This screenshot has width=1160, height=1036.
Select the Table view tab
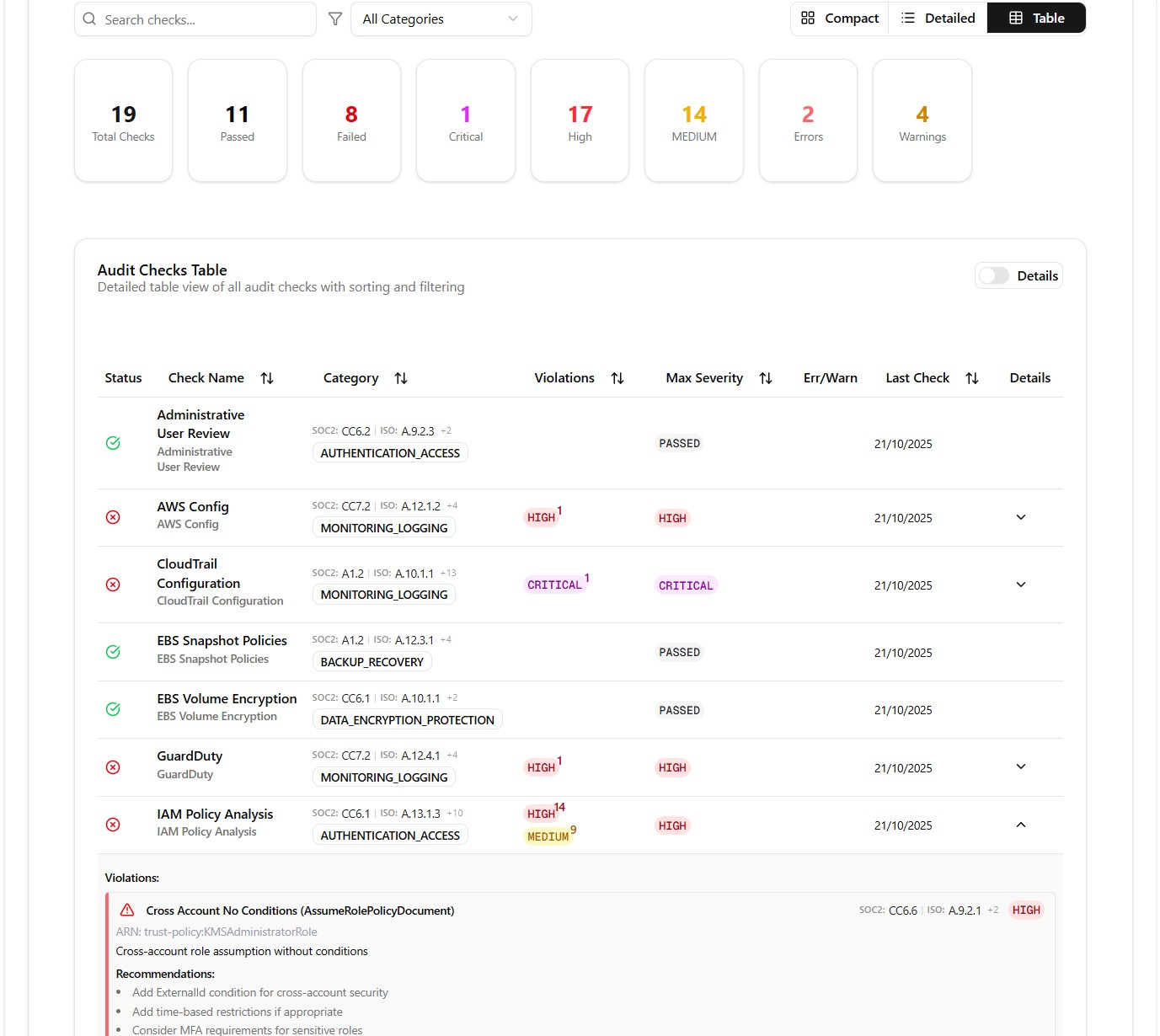pos(1036,19)
